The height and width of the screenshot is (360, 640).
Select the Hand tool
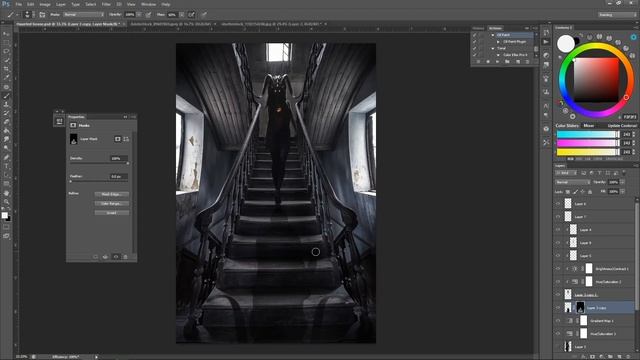tap(6, 193)
